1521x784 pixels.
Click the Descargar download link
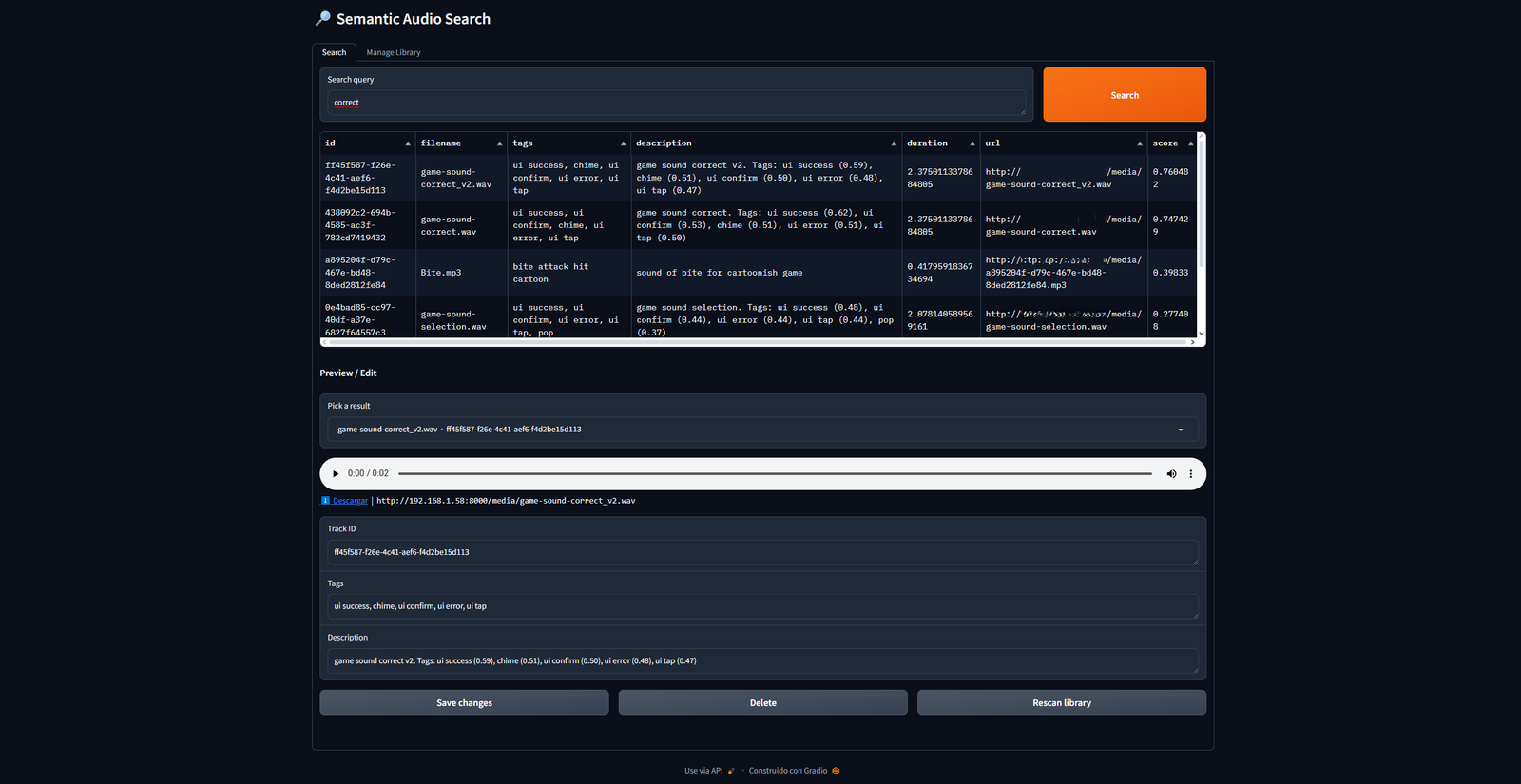click(349, 501)
